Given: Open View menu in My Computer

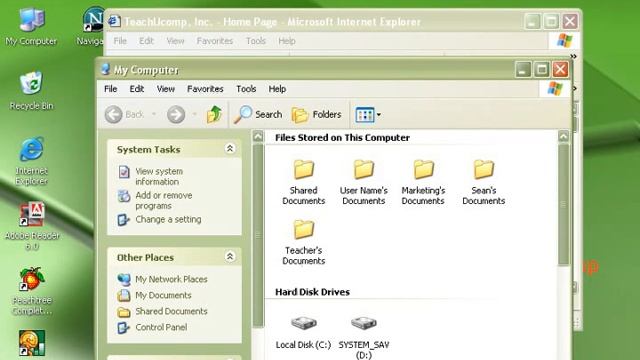Looking at the screenshot, I should [166, 89].
